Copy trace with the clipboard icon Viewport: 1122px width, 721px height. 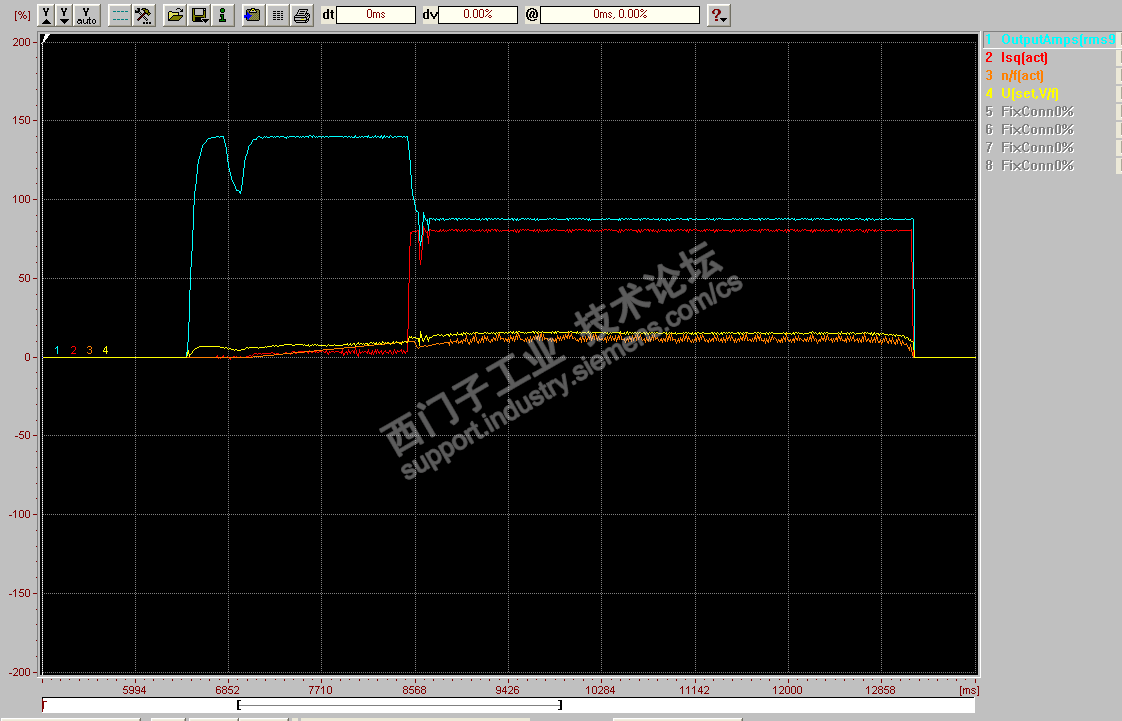point(253,15)
